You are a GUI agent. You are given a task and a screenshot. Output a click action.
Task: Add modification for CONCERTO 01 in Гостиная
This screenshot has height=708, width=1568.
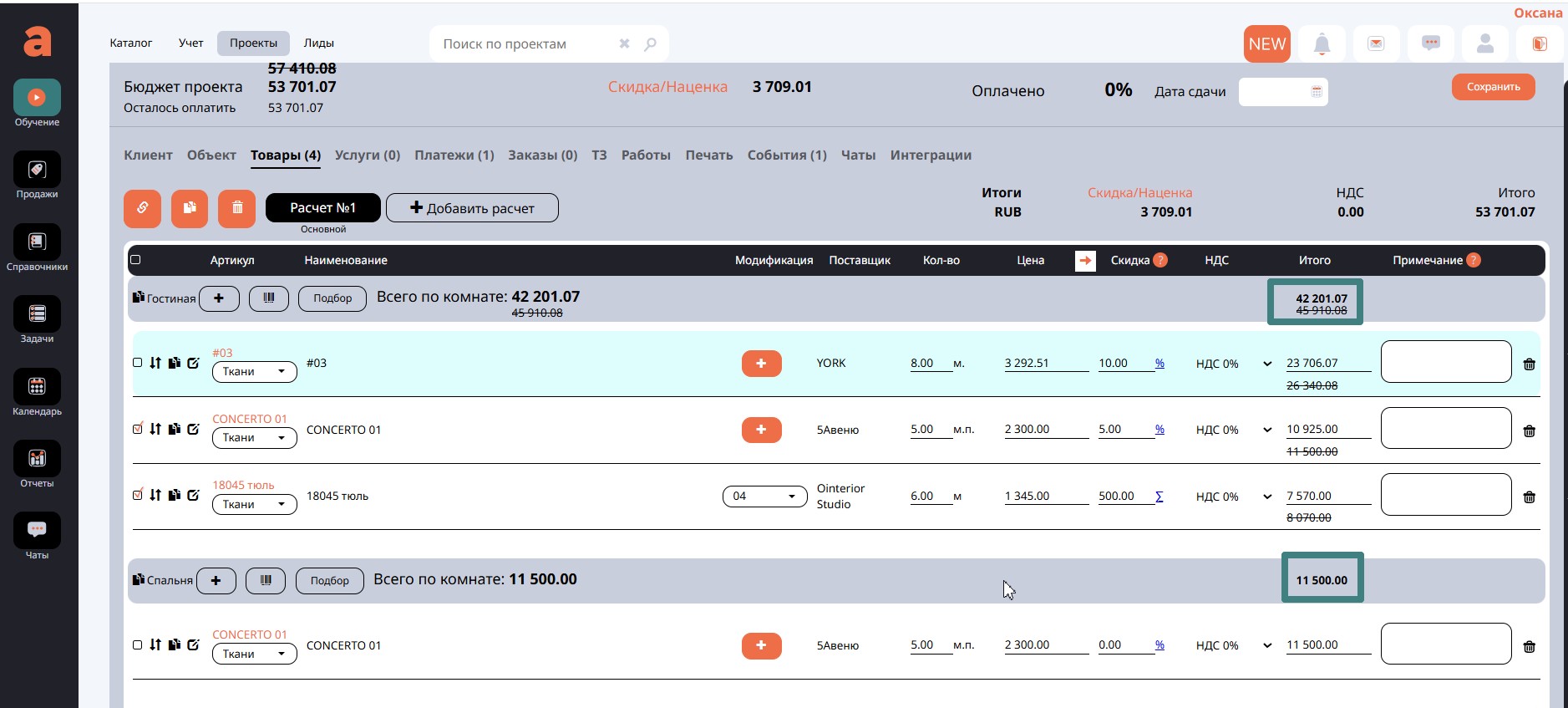(x=761, y=430)
